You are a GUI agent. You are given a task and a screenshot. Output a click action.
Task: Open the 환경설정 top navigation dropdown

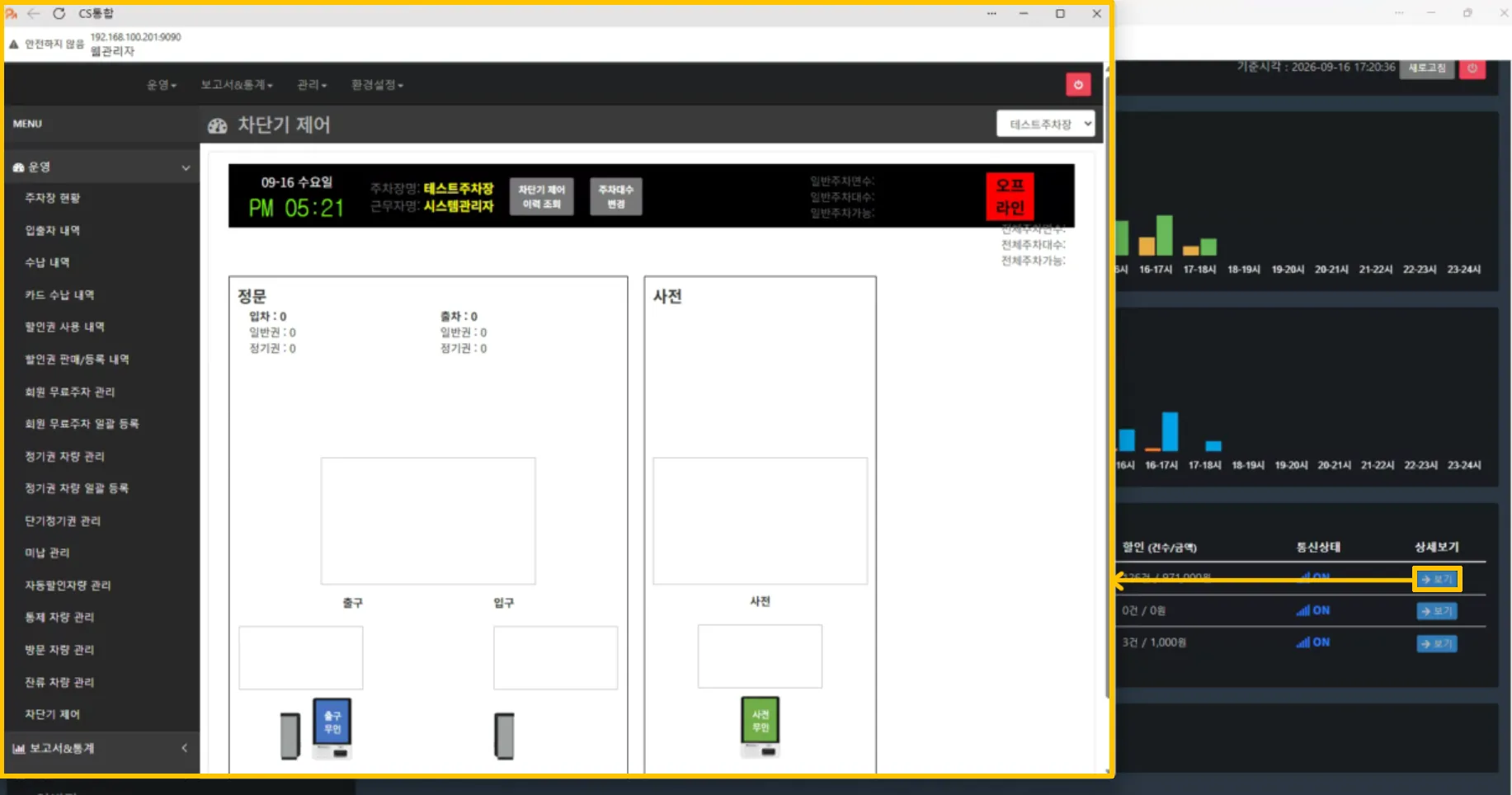pyautogui.click(x=377, y=85)
